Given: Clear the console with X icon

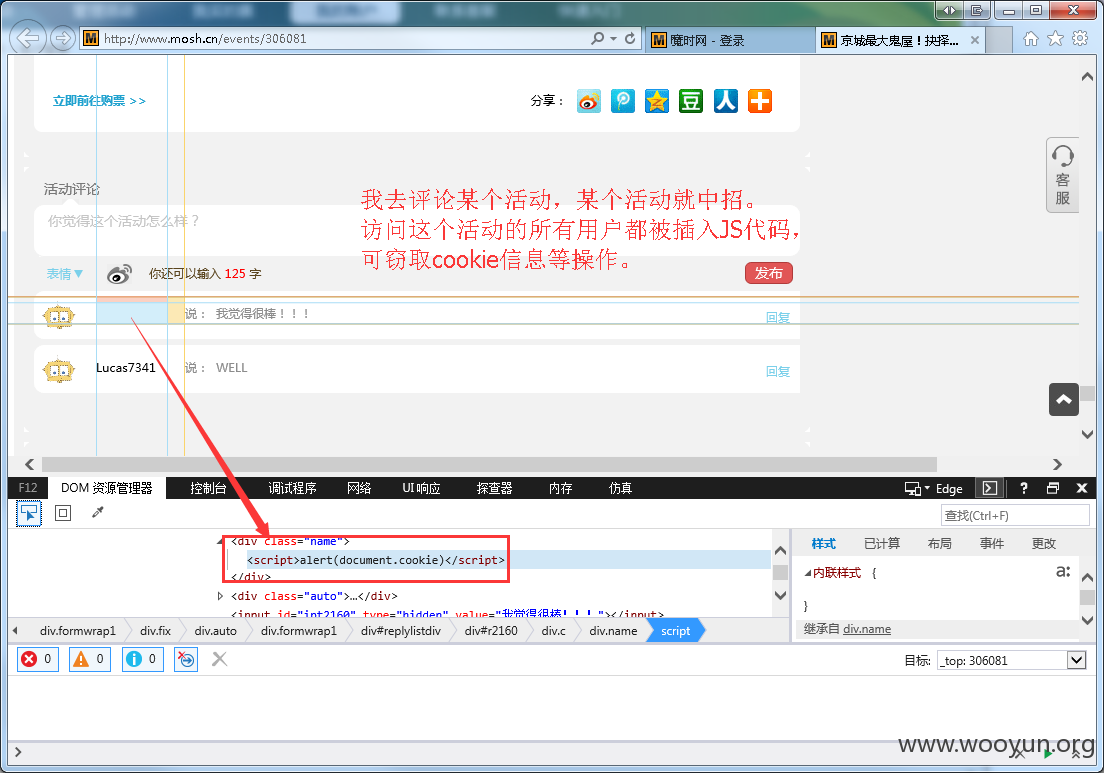Looking at the screenshot, I should [220, 659].
